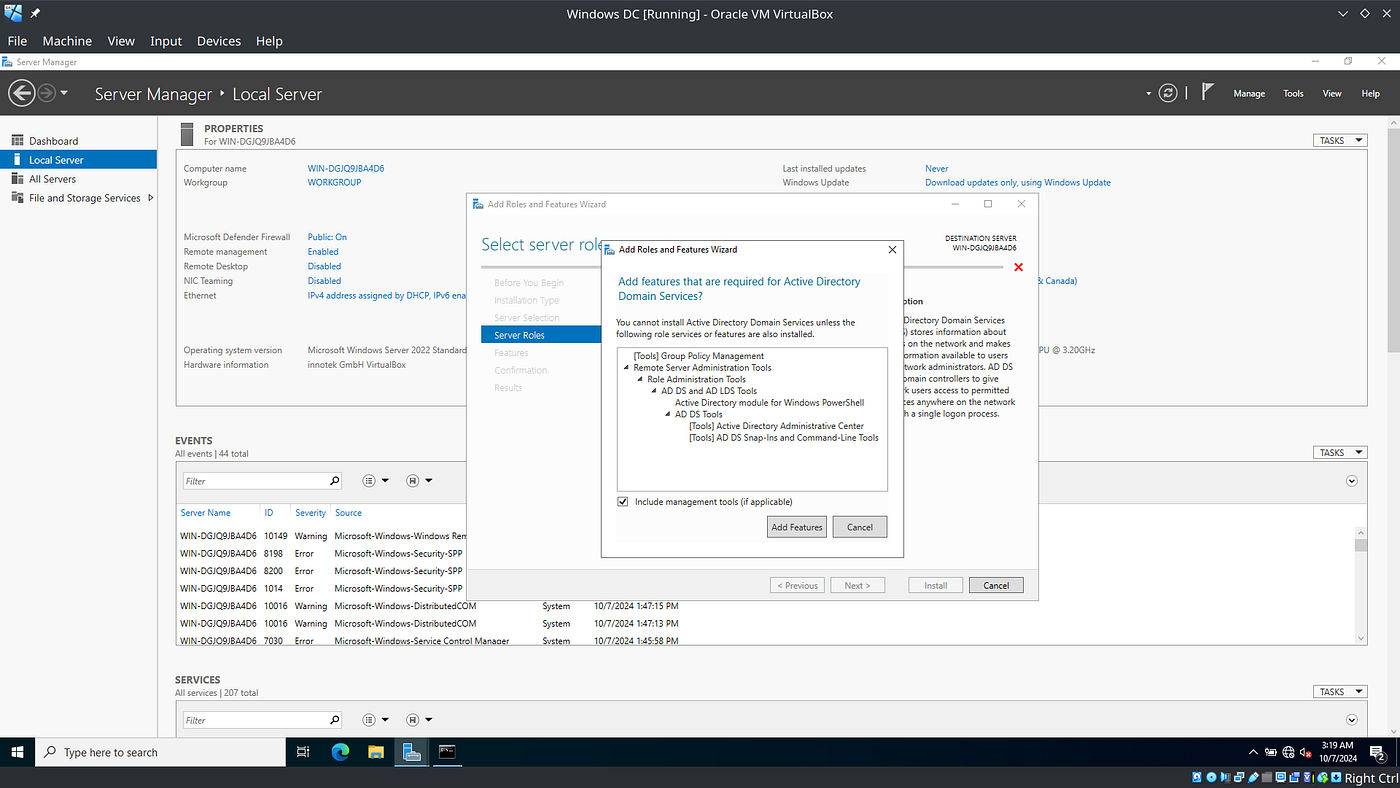
Task: Cancel the Add features dialog
Action: pos(860,527)
